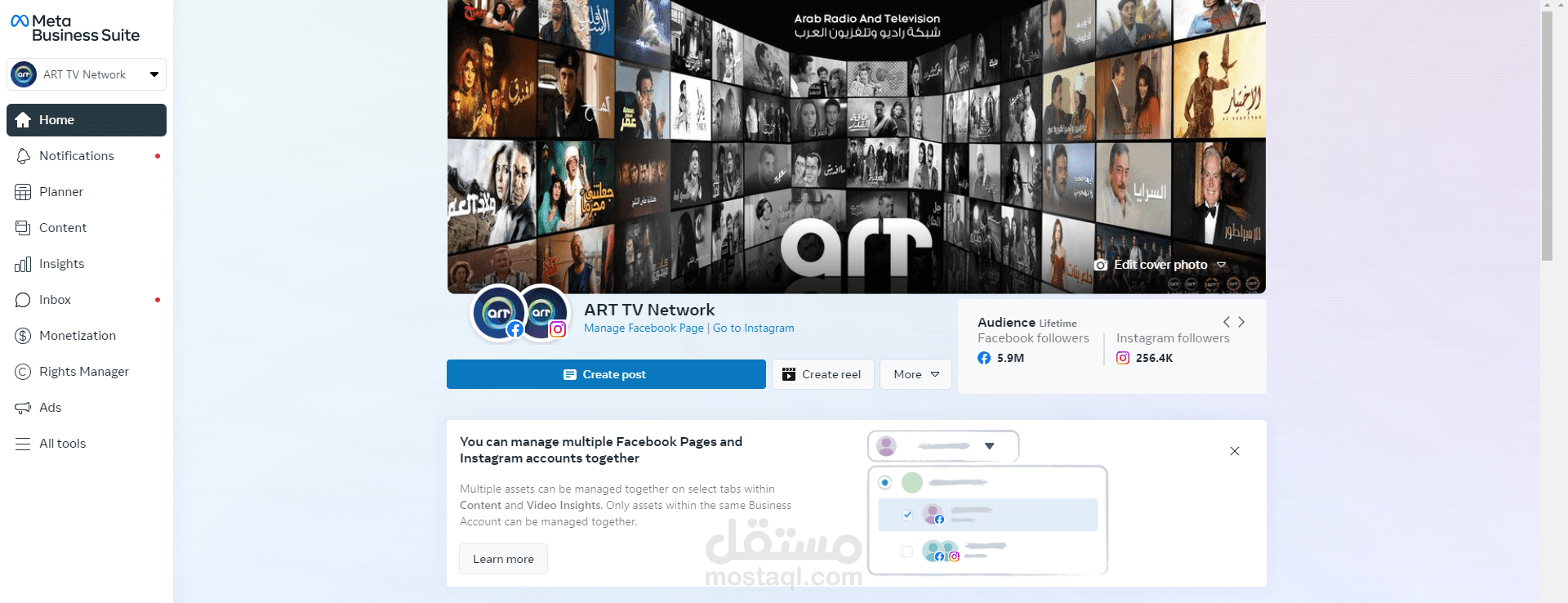
Task: Click the page vertical scrollbar thumb
Action: (x=1547, y=135)
